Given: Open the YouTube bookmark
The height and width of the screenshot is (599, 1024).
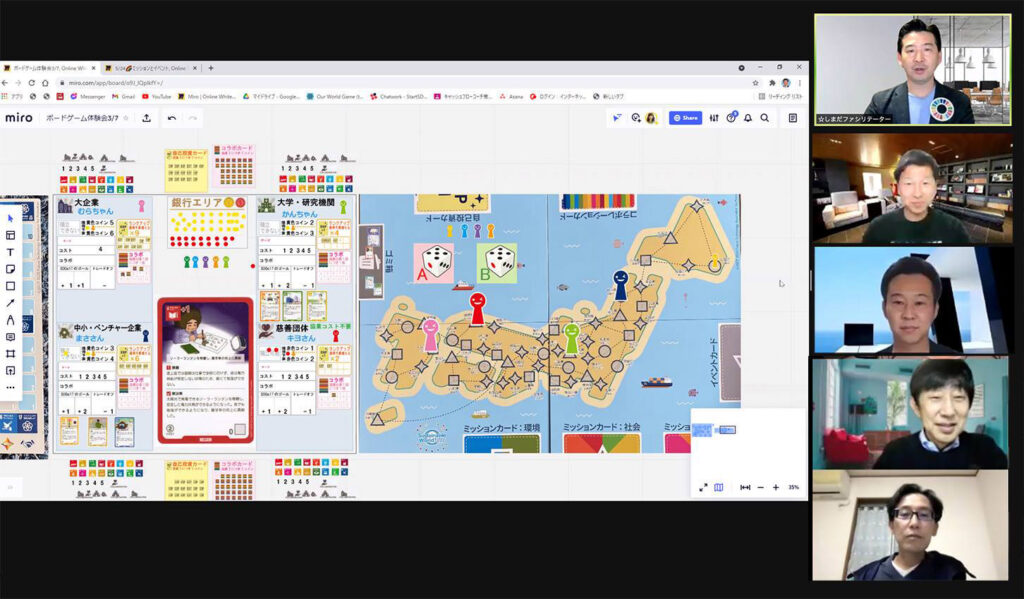Looking at the screenshot, I should [x=157, y=96].
